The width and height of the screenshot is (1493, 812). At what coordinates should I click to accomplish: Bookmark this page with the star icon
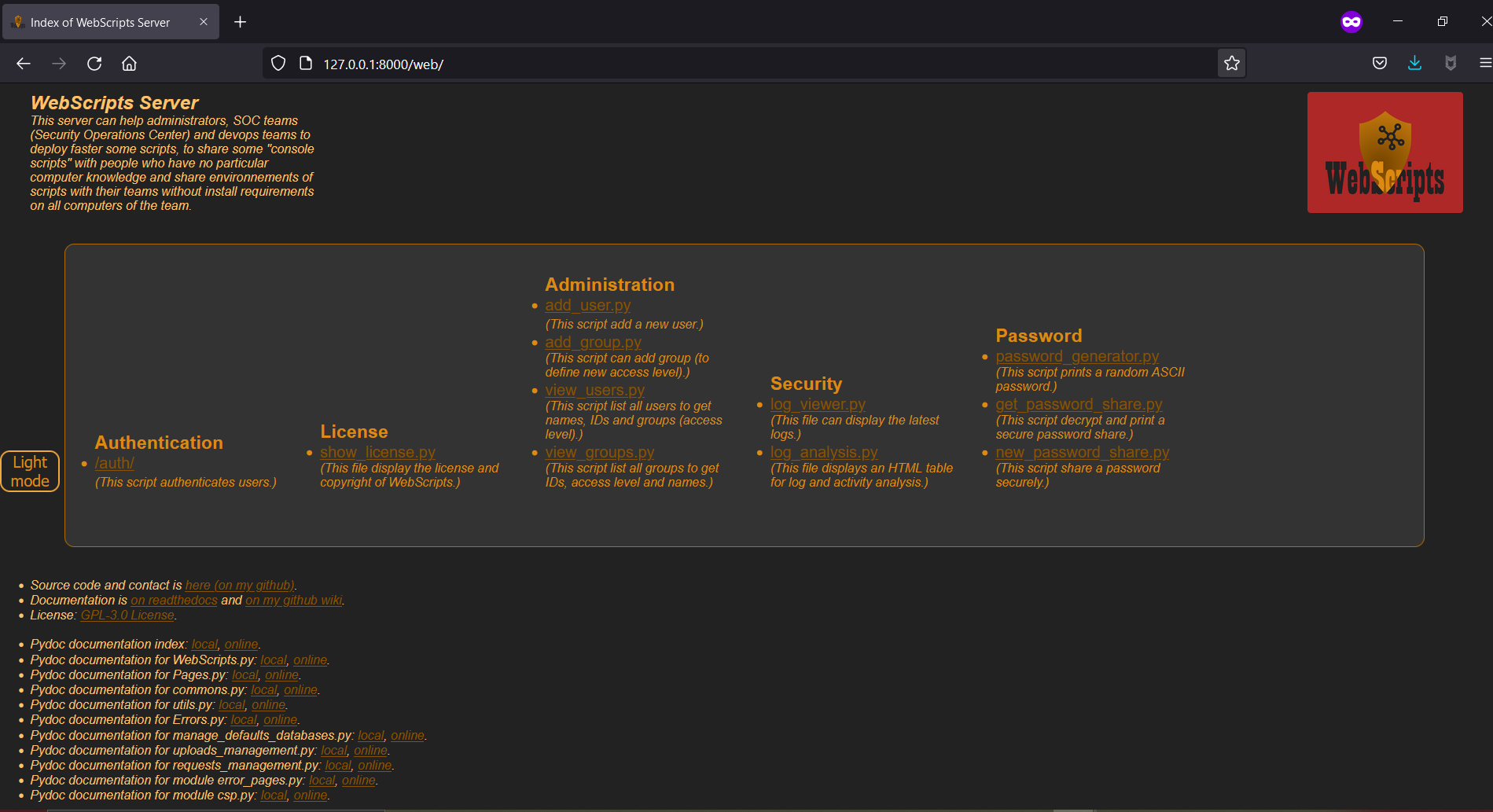tap(1231, 63)
